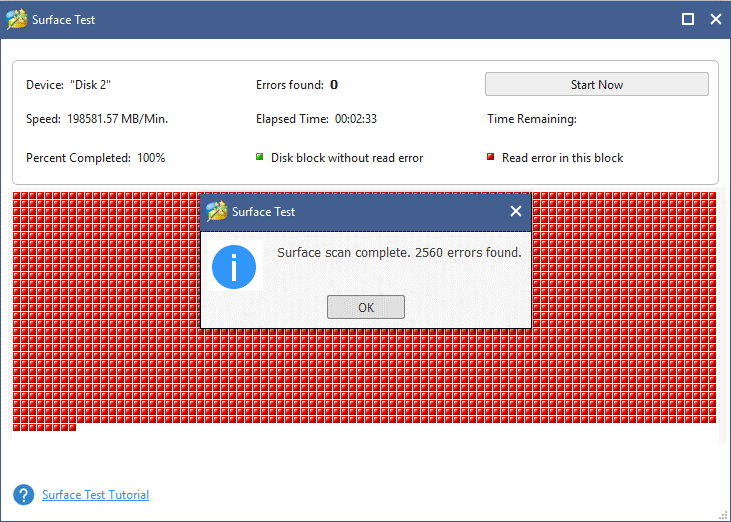Click the blue information icon in dialog
Image resolution: width=731 pixels, height=522 pixels.
point(234,266)
